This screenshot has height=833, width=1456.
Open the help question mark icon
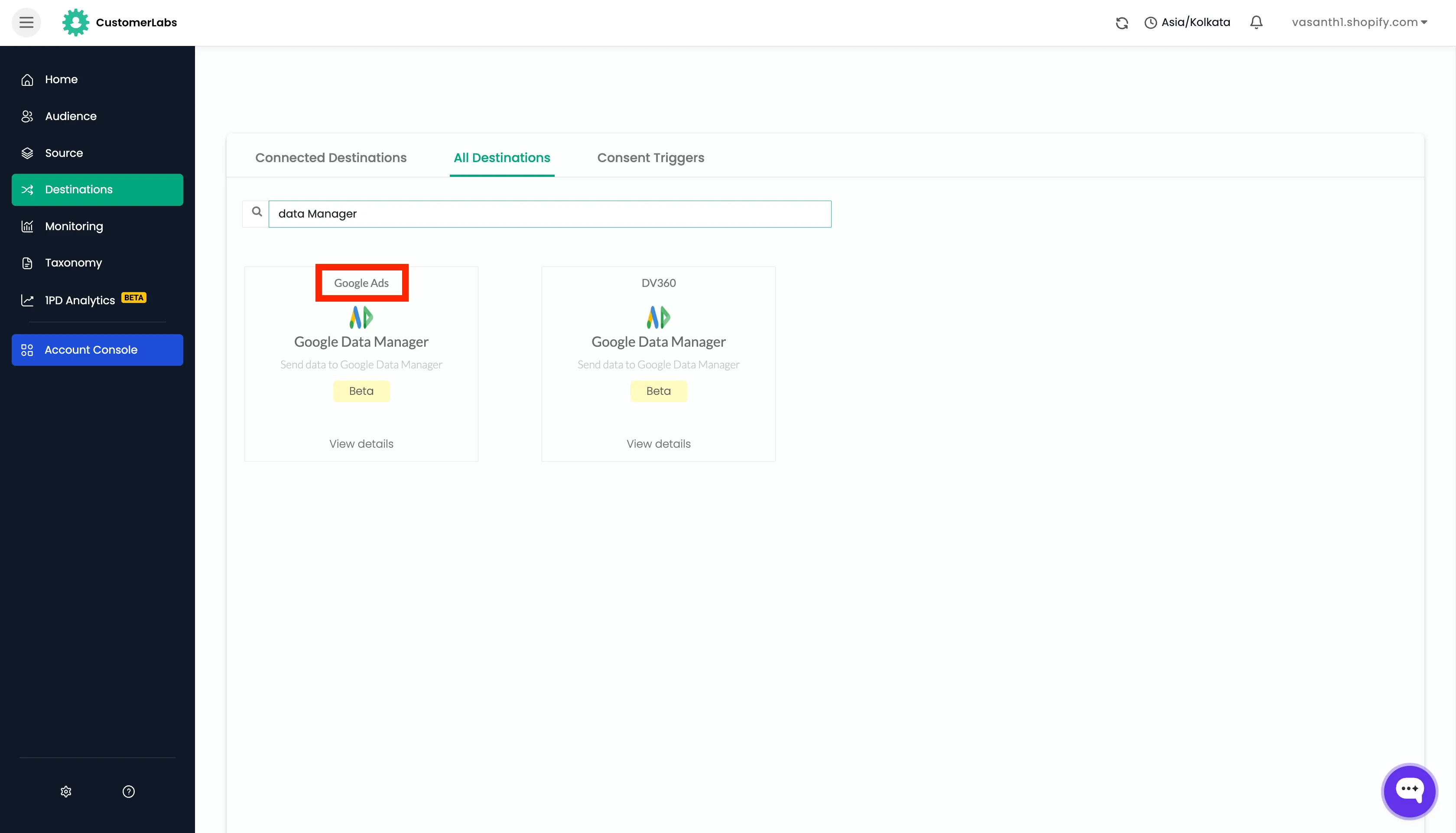(x=129, y=791)
